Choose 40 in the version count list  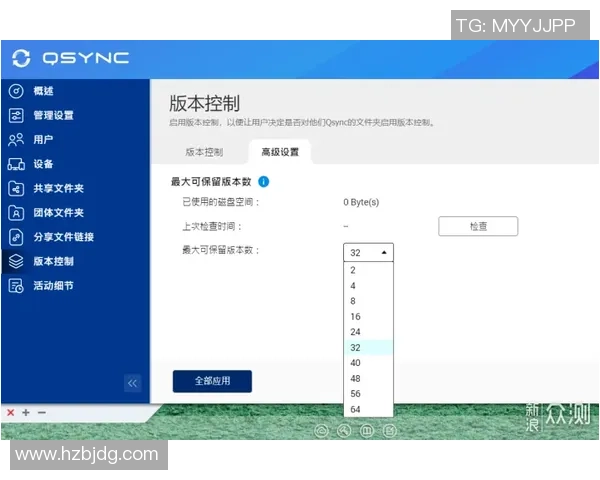point(368,363)
